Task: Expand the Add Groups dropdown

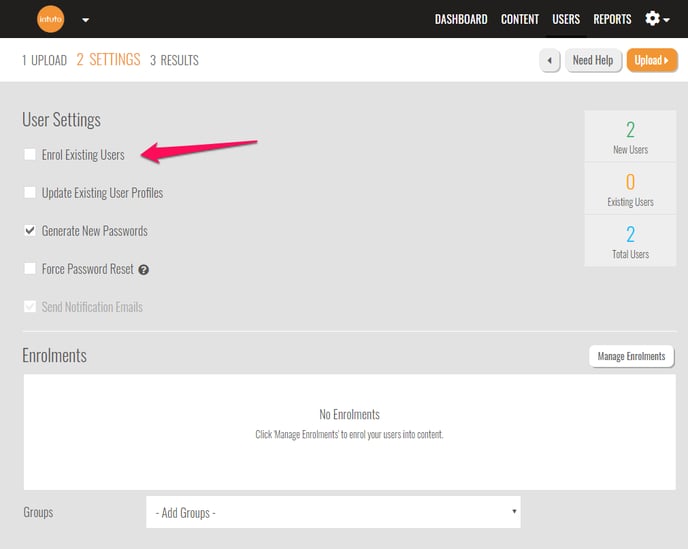Action: pos(333,512)
